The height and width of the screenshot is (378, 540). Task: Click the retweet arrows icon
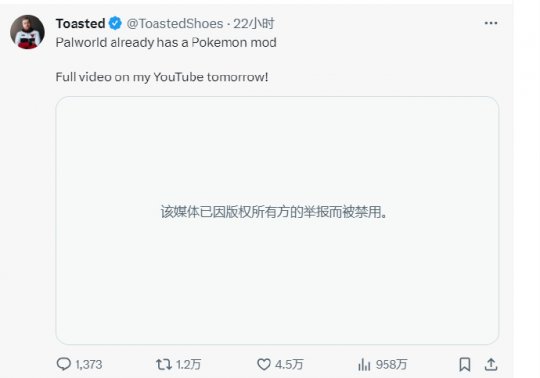point(164,364)
